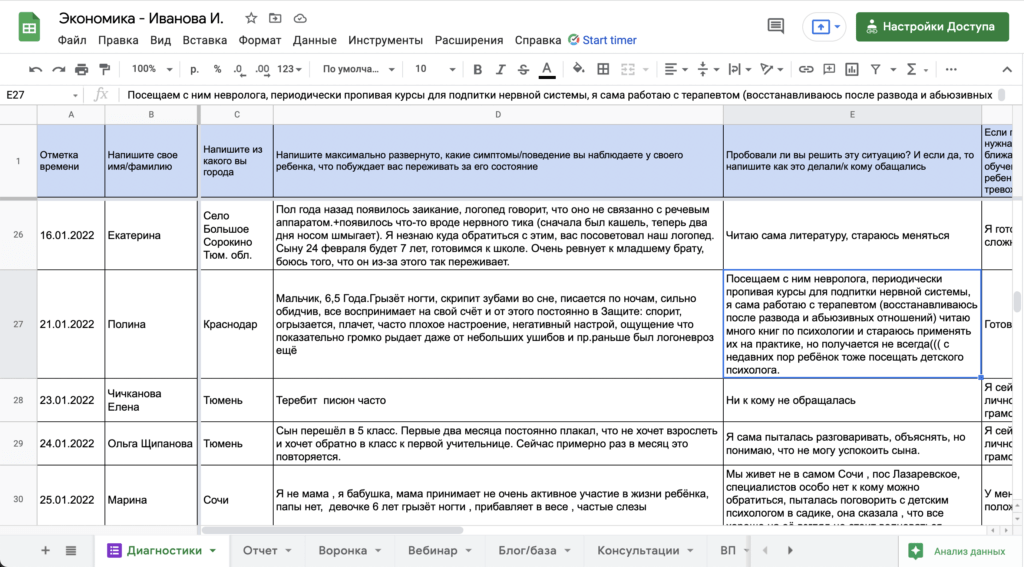The height and width of the screenshot is (567, 1024).
Task: Format as currency (р.)
Action: 194,69
